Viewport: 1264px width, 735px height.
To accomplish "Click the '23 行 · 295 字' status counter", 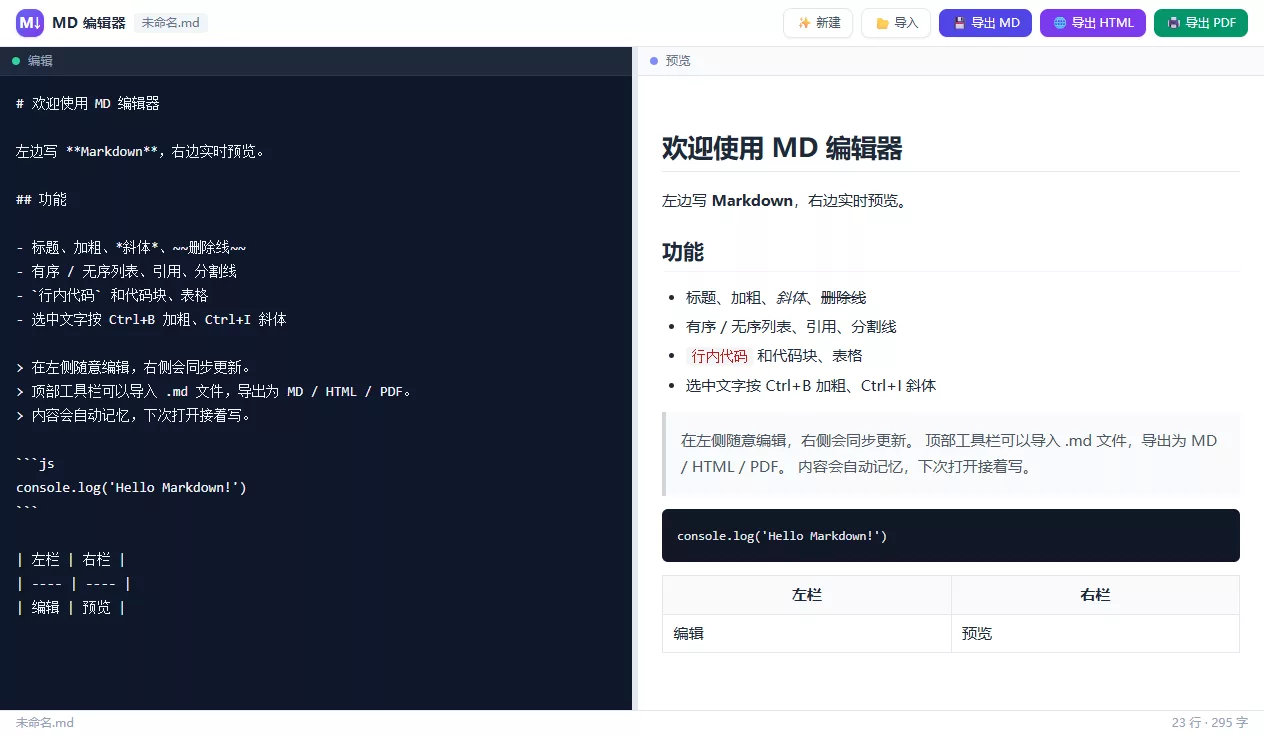I will [1210, 722].
